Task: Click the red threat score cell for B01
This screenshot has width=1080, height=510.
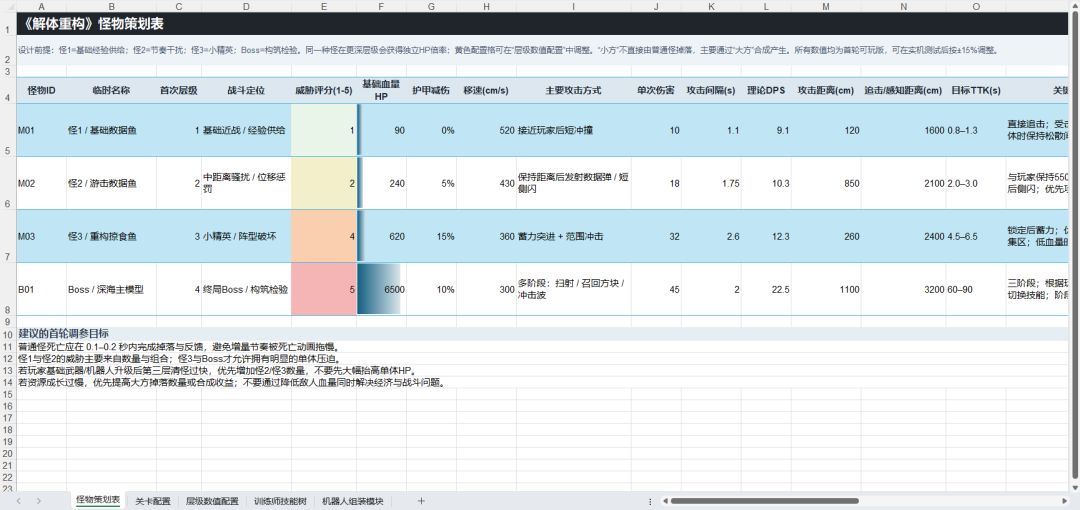Action: coord(324,289)
